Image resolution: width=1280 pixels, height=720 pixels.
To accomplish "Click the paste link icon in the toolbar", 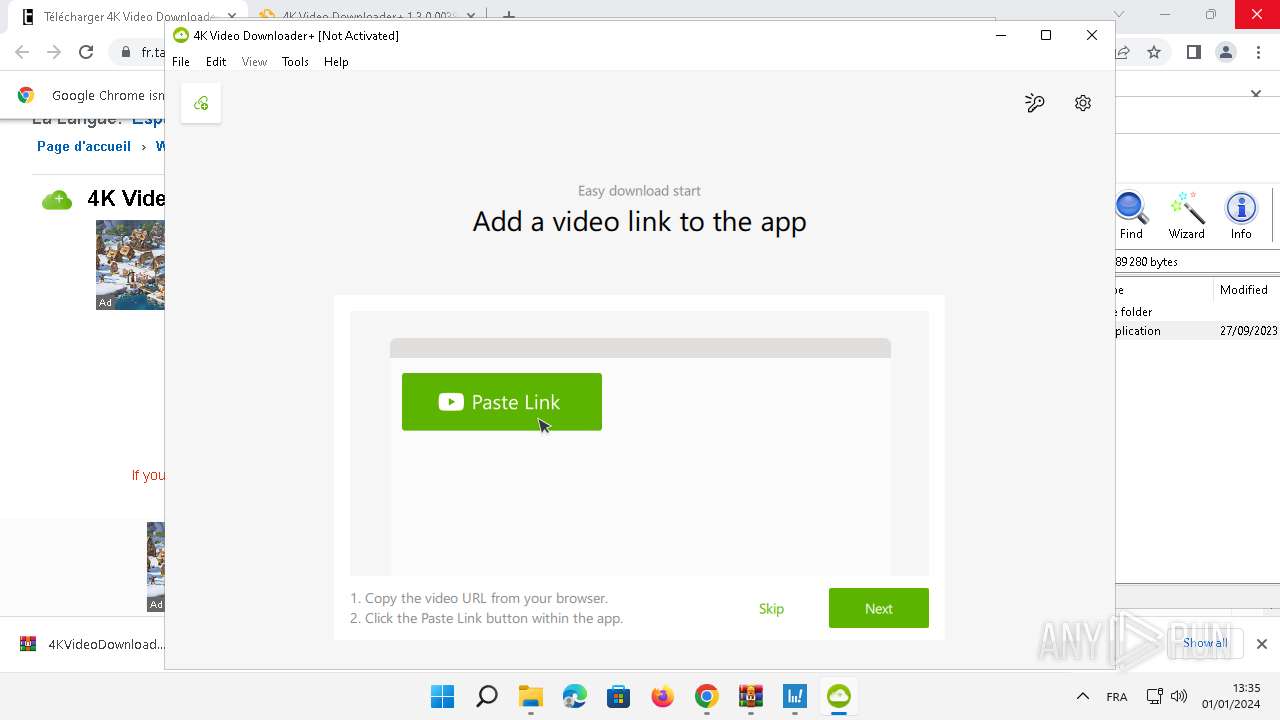I will click(201, 103).
